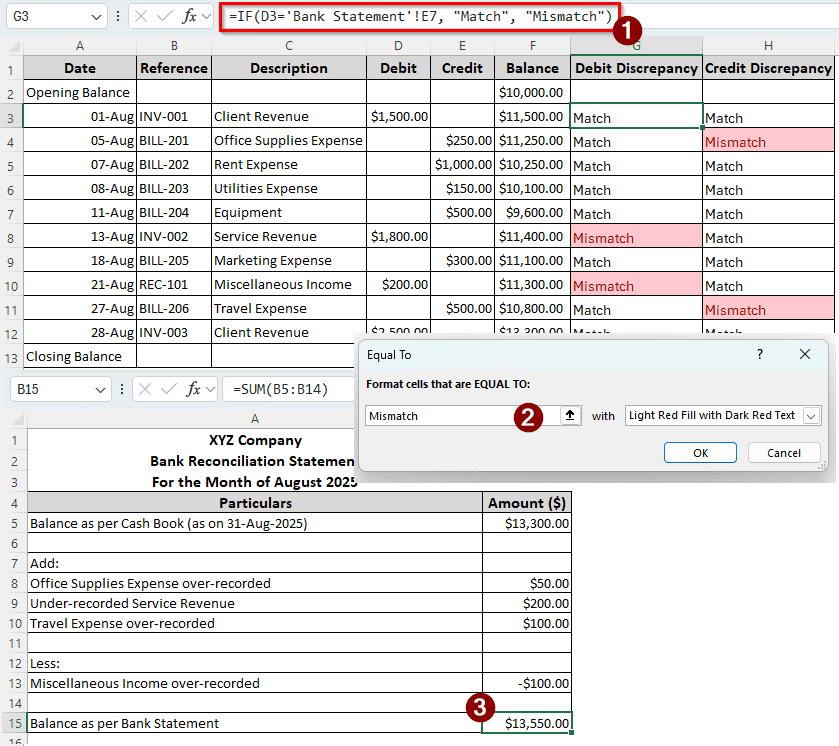839x746 pixels.
Task: Click the Mismatch value input field
Action: click(x=440, y=415)
